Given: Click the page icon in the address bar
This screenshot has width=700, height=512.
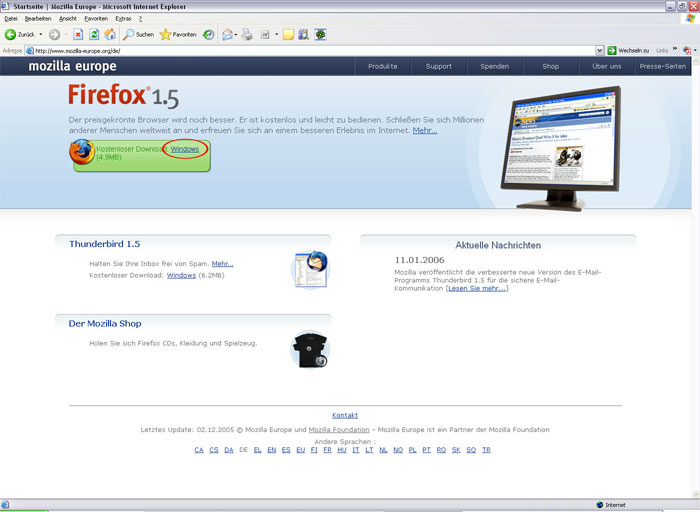Looking at the screenshot, I should (30, 50).
